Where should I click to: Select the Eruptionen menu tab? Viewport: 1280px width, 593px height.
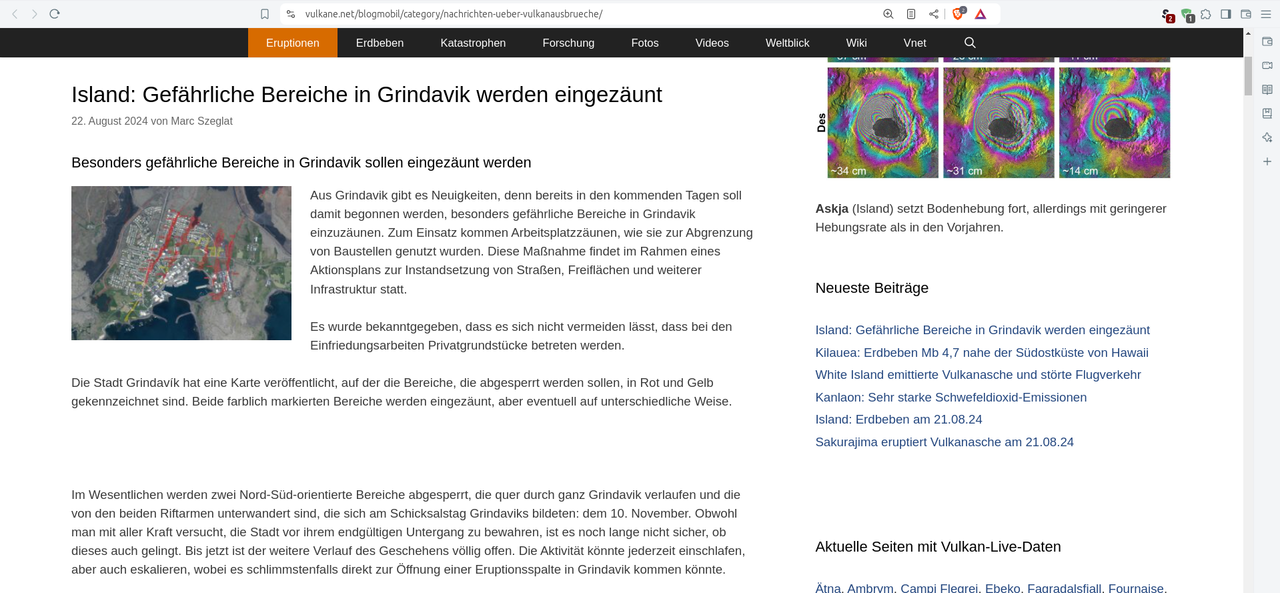coord(293,43)
